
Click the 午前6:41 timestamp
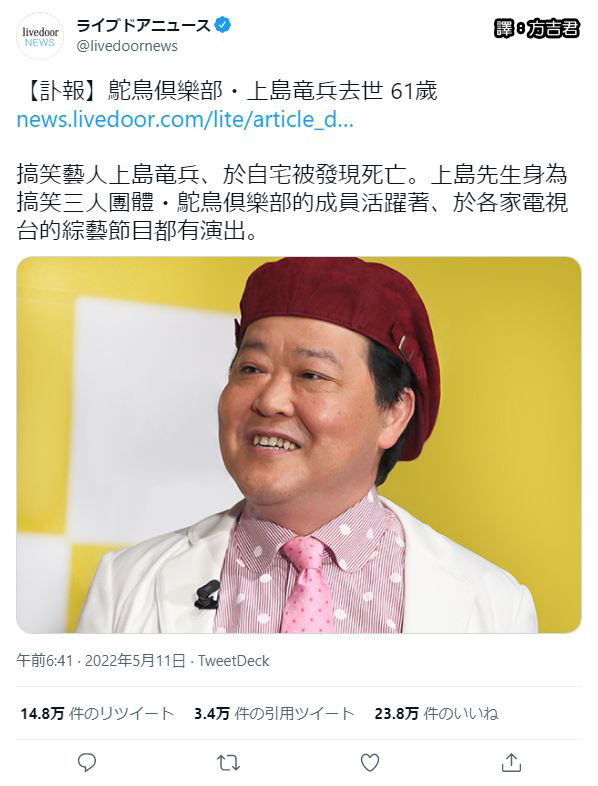tap(45, 661)
